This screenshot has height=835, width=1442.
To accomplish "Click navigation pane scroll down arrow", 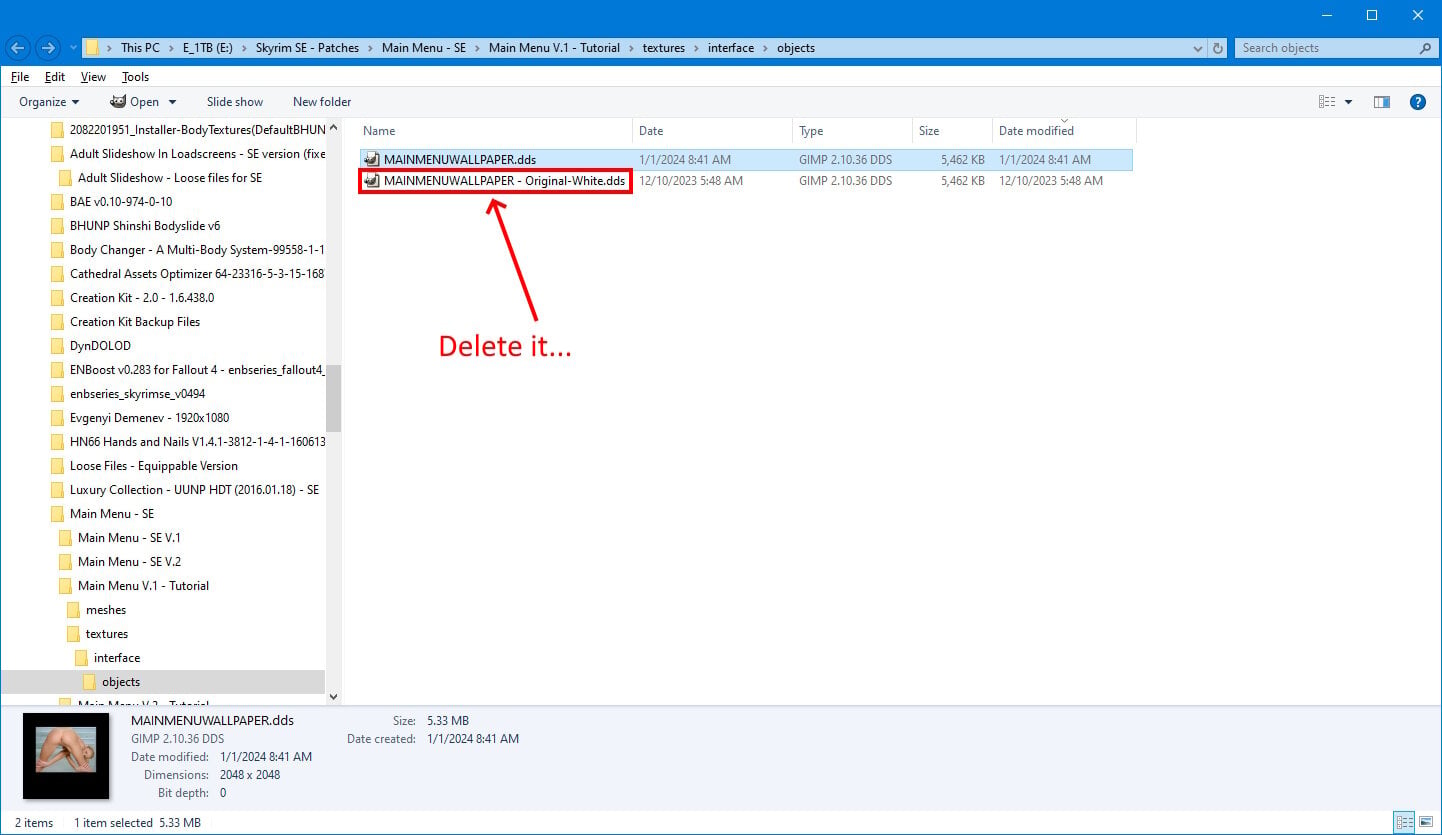I will (x=334, y=697).
